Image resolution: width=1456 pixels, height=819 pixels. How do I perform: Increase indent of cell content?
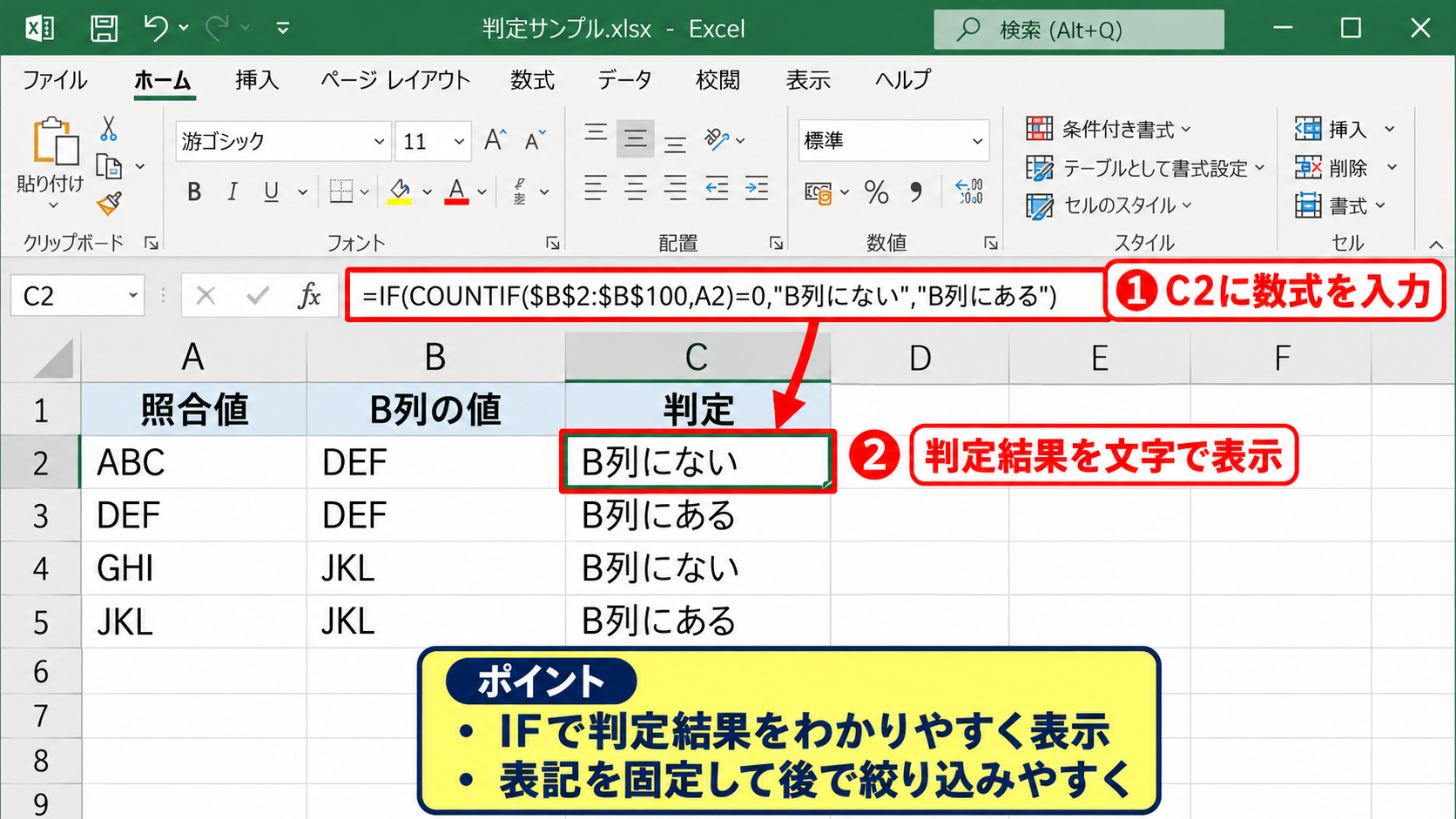pos(757,188)
